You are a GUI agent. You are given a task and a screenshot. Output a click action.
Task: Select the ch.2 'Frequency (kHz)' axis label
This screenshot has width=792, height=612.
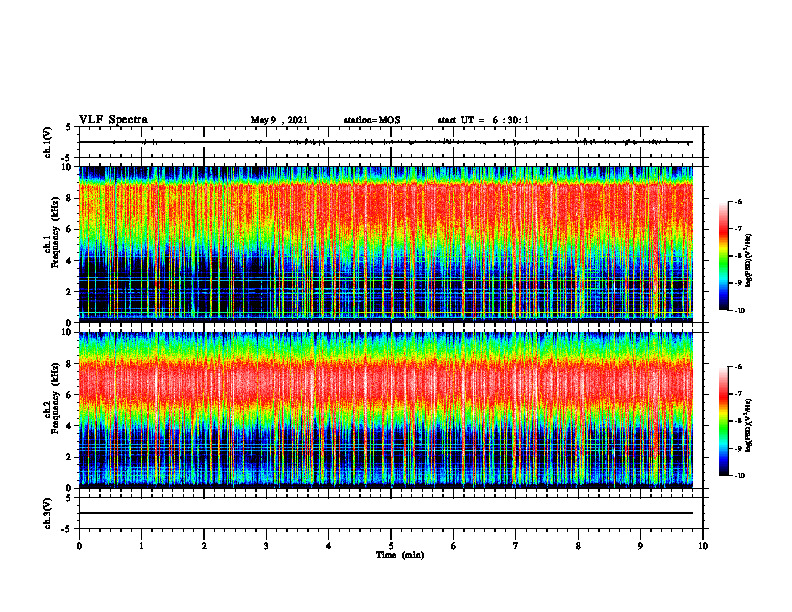point(55,398)
